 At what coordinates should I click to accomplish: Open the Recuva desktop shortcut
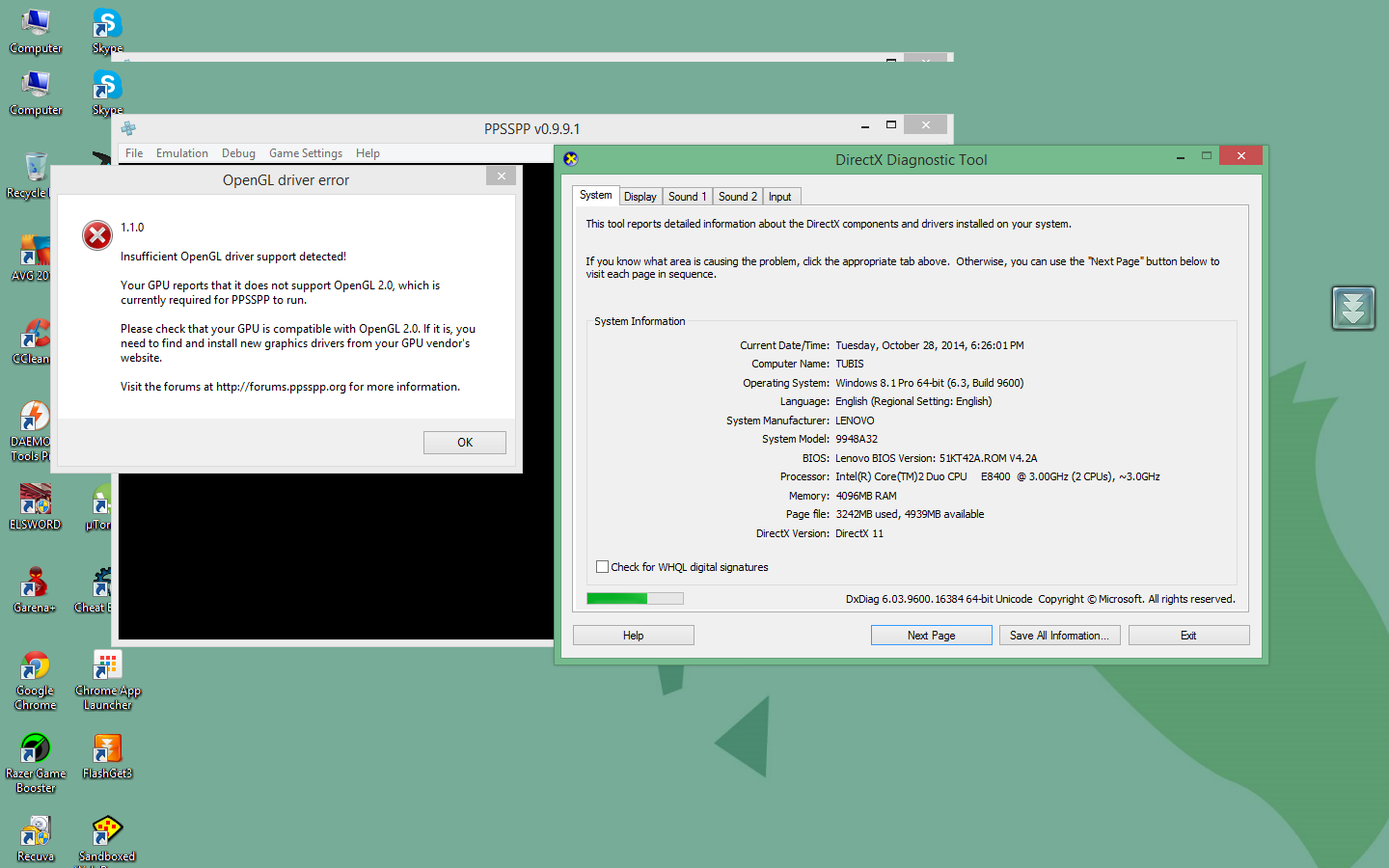click(36, 832)
